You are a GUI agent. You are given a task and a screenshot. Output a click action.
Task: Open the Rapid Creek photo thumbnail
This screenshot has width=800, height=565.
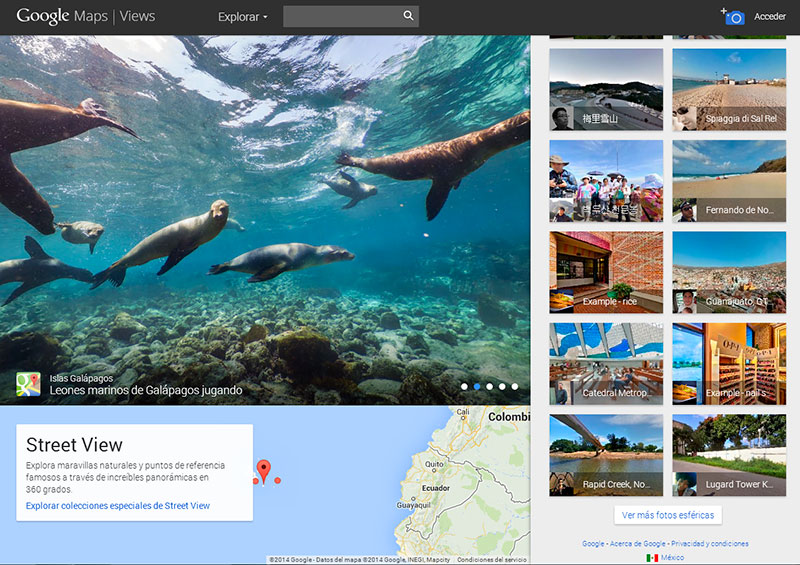(606, 455)
